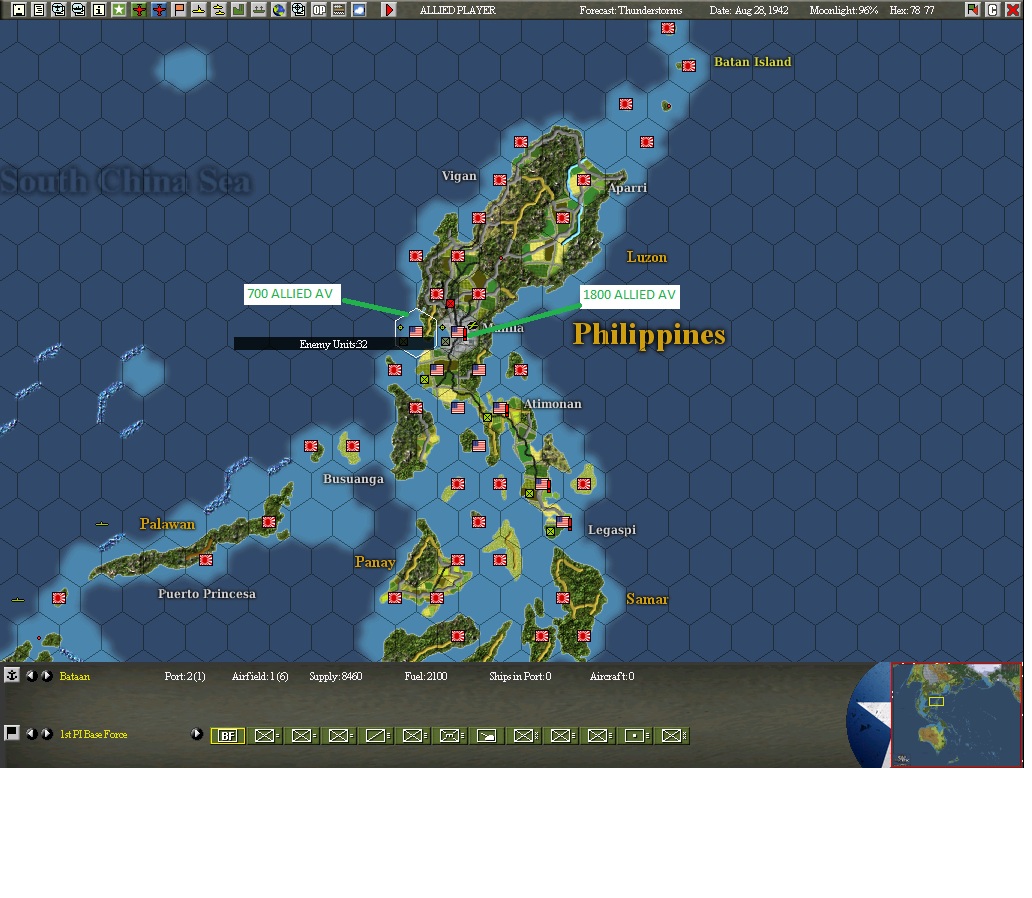Click the 'Airfield: 1 (6)' readout
Image resolution: width=1032 pixels, height=898 pixels.
tap(260, 676)
